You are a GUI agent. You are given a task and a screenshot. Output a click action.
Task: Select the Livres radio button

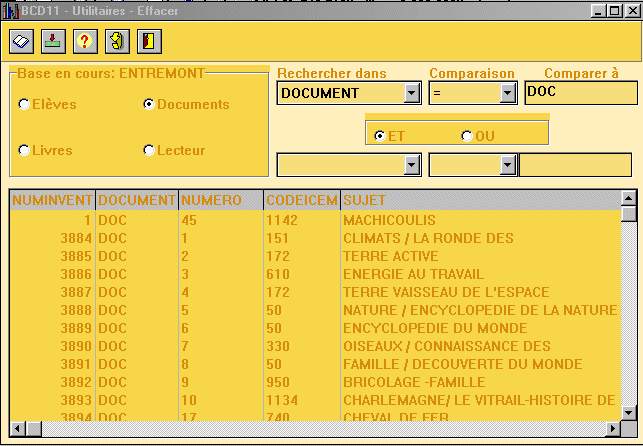pos(24,150)
